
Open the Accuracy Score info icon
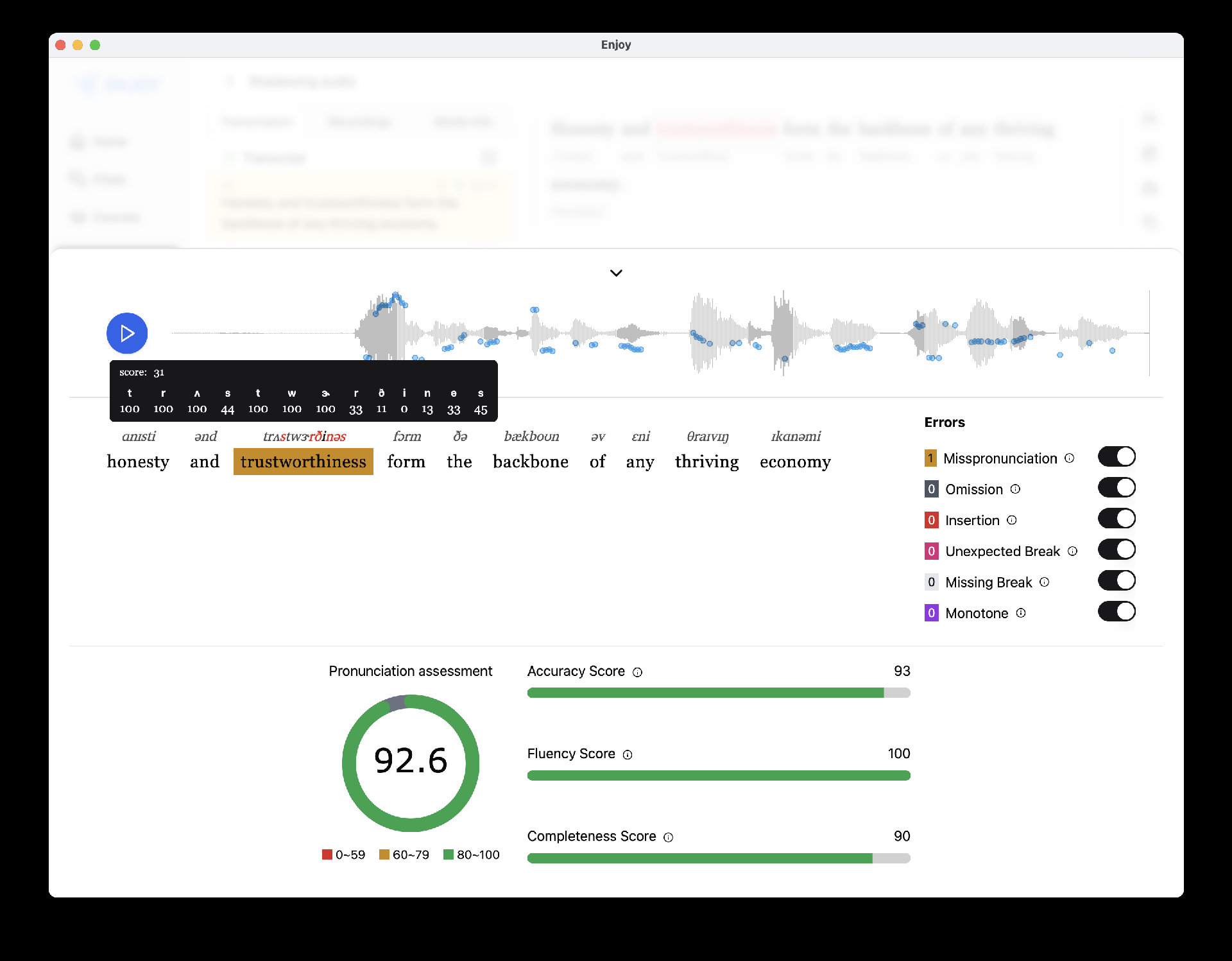637,672
